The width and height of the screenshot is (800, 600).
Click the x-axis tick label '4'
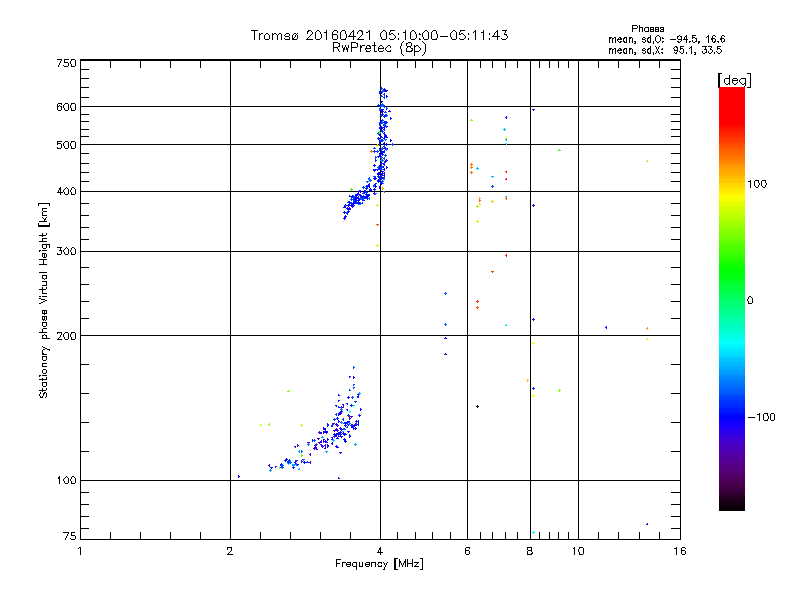[380, 551]
